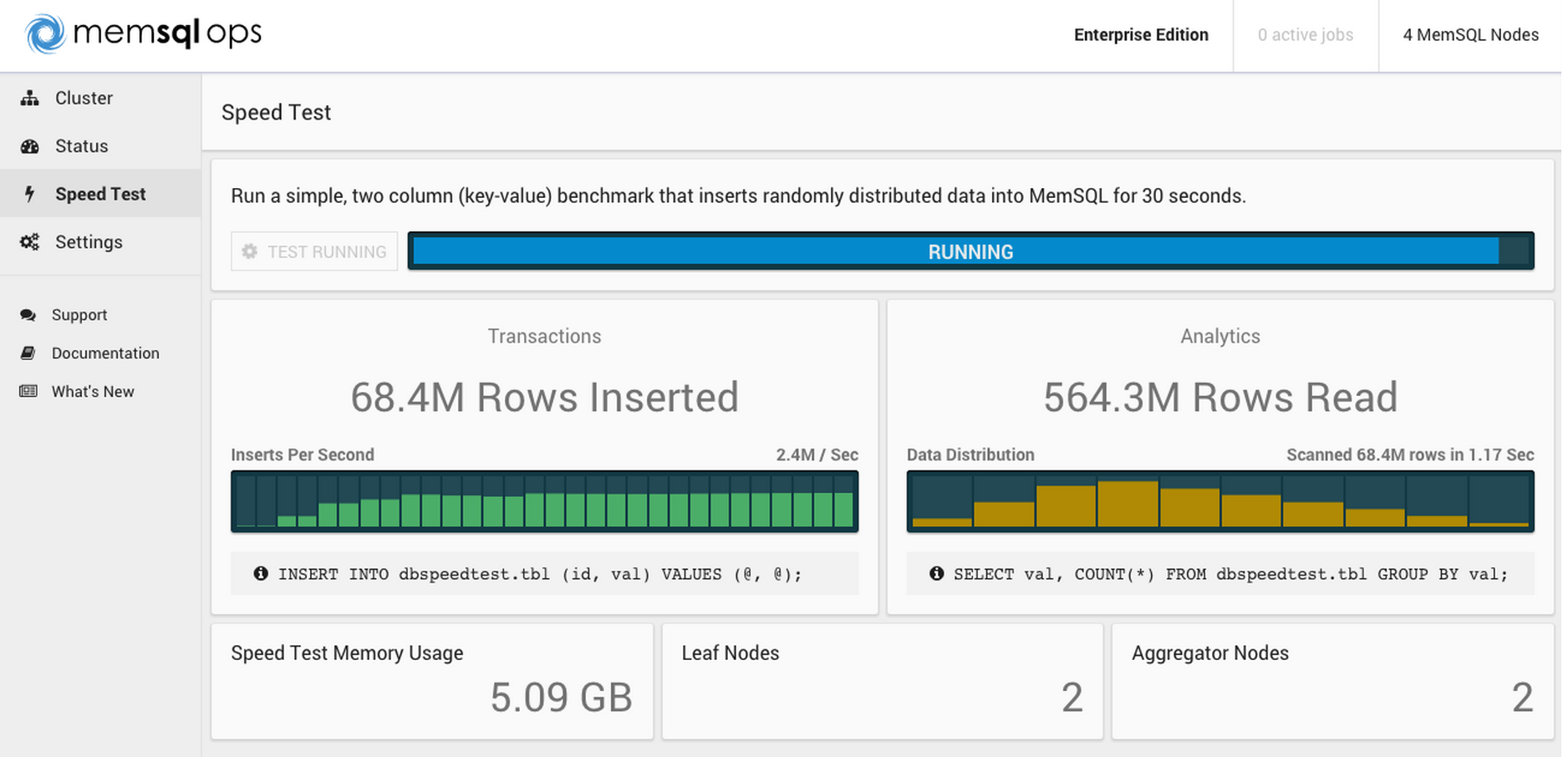The height and width of the screenshot is (757, 1568).
Task: Click the 68.4M Rows Inserted value
Action: 545,398
